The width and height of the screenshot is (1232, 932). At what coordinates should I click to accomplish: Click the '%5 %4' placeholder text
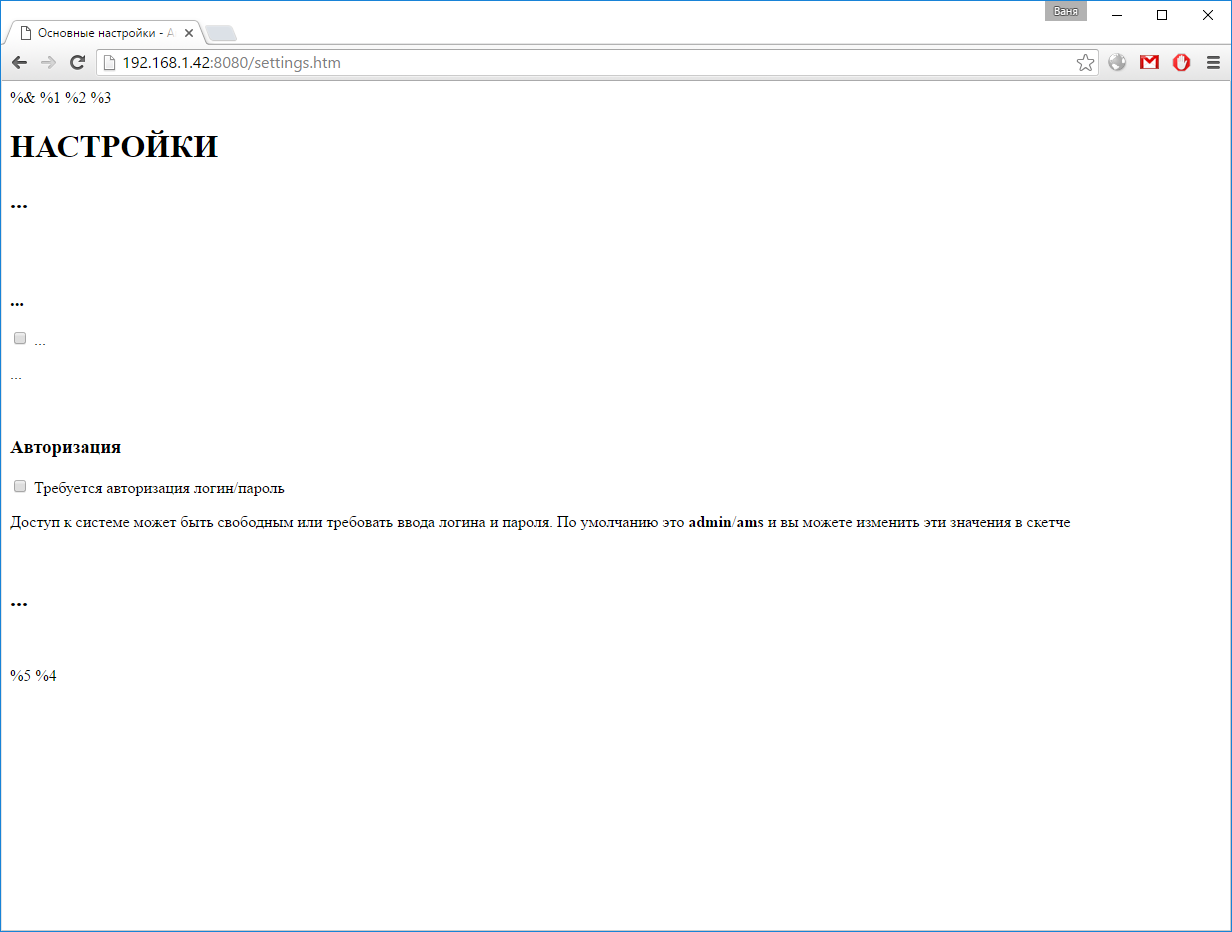34,676
